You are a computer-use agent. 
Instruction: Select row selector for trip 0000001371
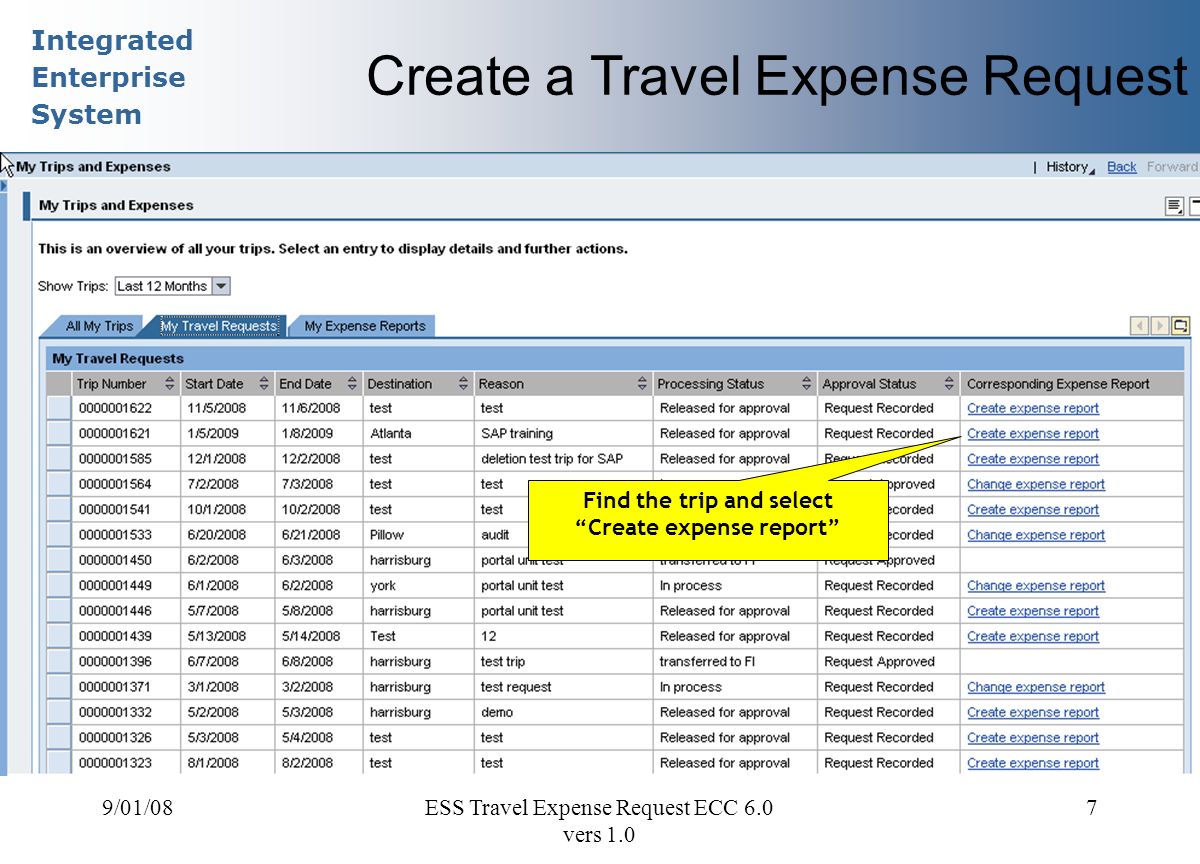pyautogui.click(x=59, y=687)
